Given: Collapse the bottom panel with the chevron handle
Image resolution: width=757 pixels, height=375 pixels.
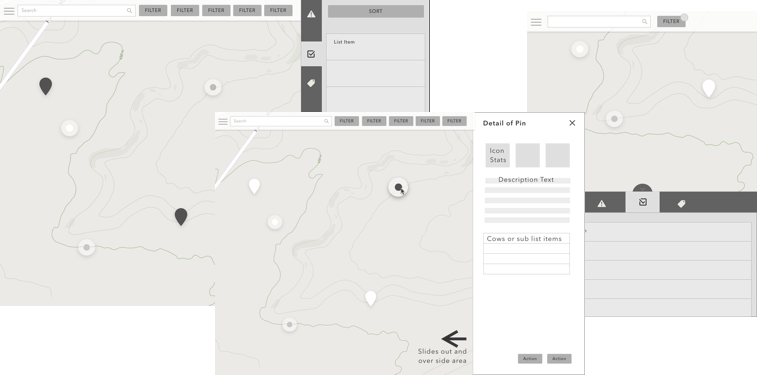Looking at the screenshot, I should coord(643,189).
